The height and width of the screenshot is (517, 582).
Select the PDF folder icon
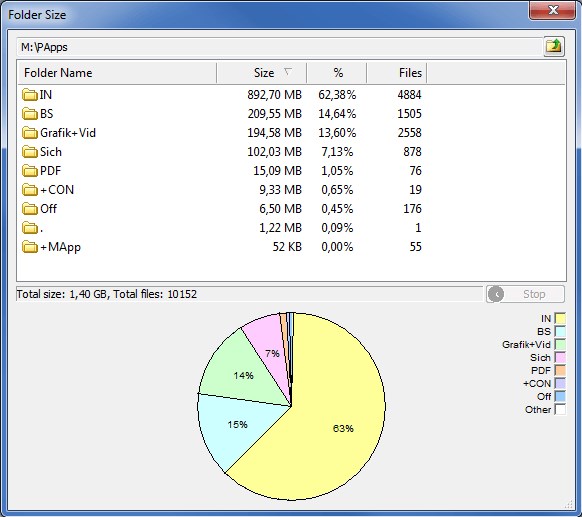click(x=29, y=171)
